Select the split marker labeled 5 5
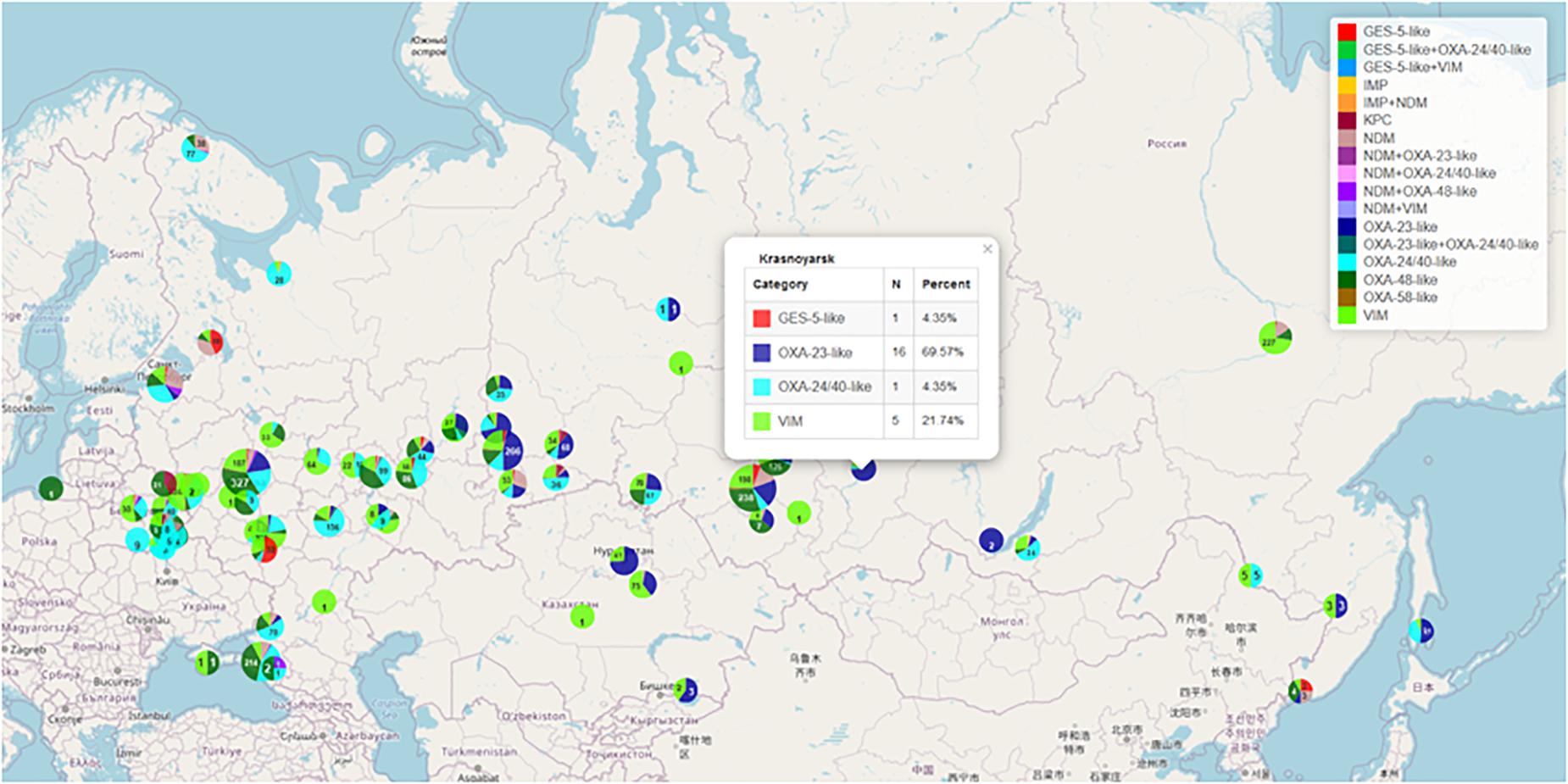Image resolution: width=1568 pixels, height=784 pixels. 1250,575
